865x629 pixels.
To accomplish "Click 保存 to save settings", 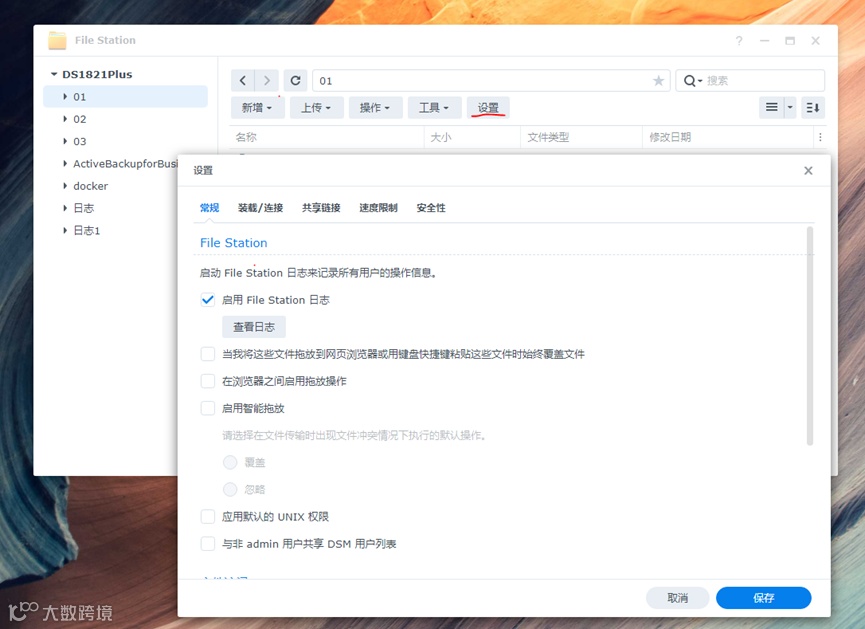I will click(x=763, y=598).
